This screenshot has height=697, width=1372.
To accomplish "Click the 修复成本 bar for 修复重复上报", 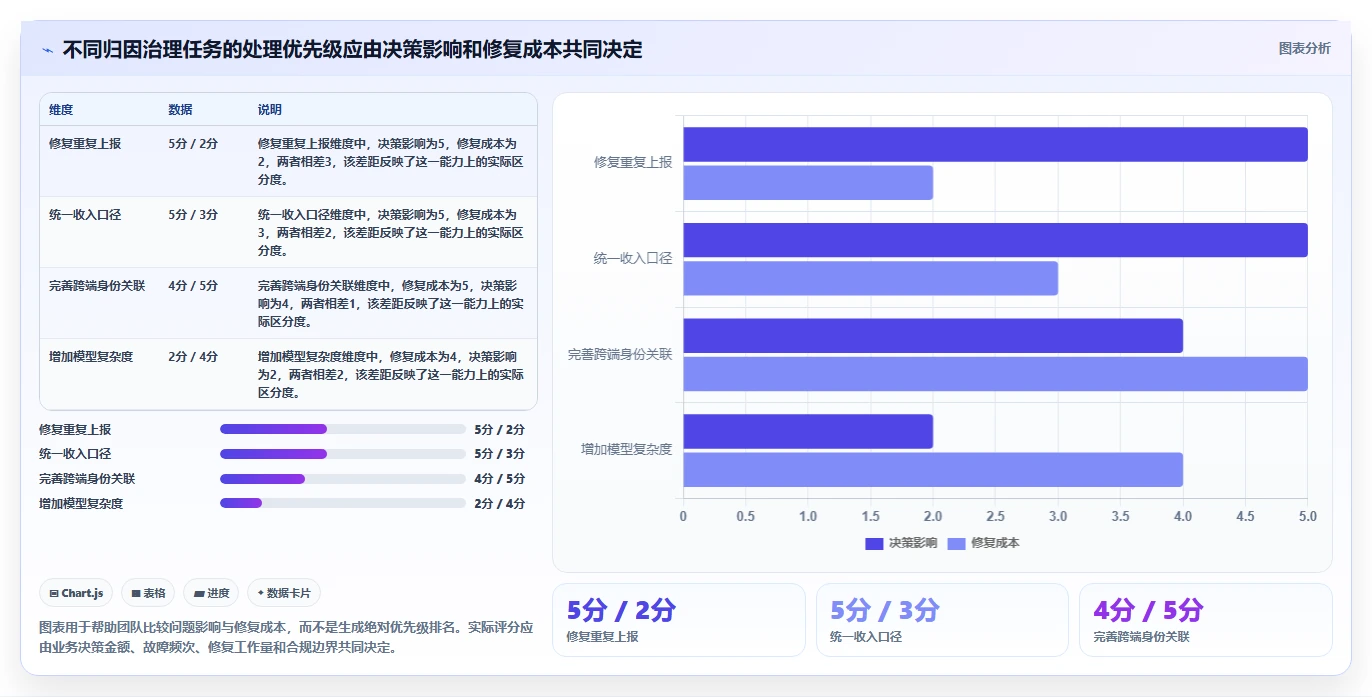I will tap(808, 182).
